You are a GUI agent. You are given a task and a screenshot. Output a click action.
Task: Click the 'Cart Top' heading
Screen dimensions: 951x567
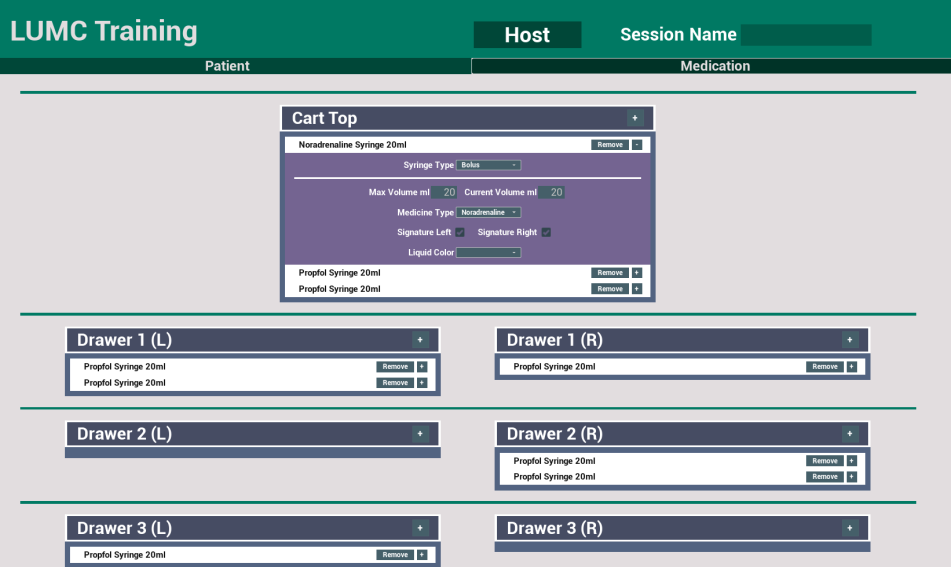click(324, 118)
